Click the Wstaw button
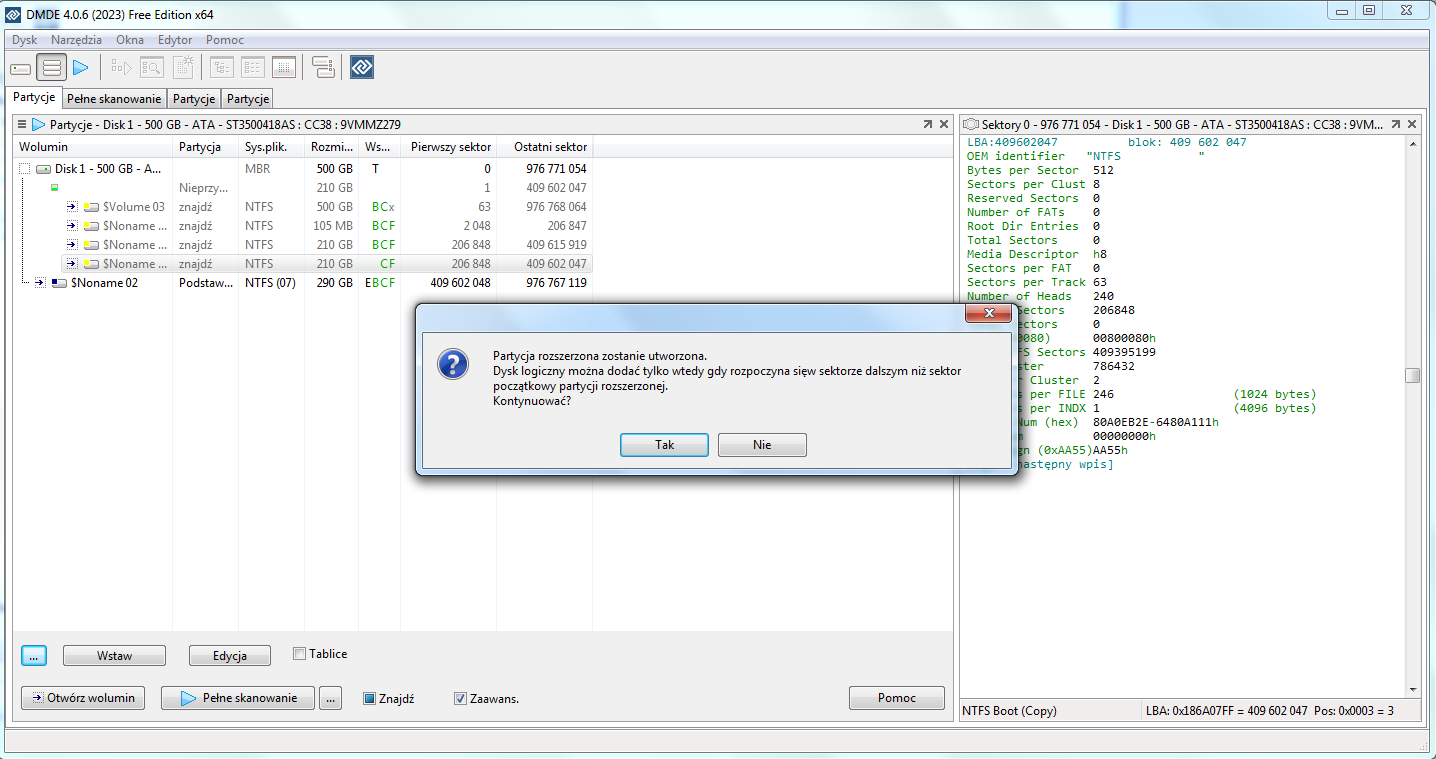 [x=115, y=656]
